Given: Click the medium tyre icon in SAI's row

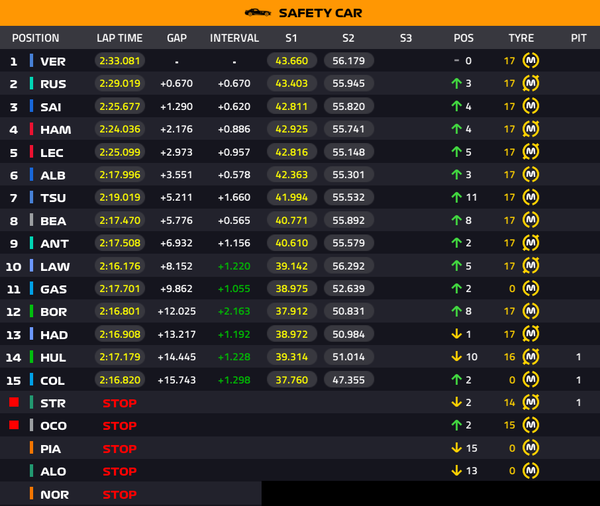Looking at the screenshot, I should click(x=531, y=106).
